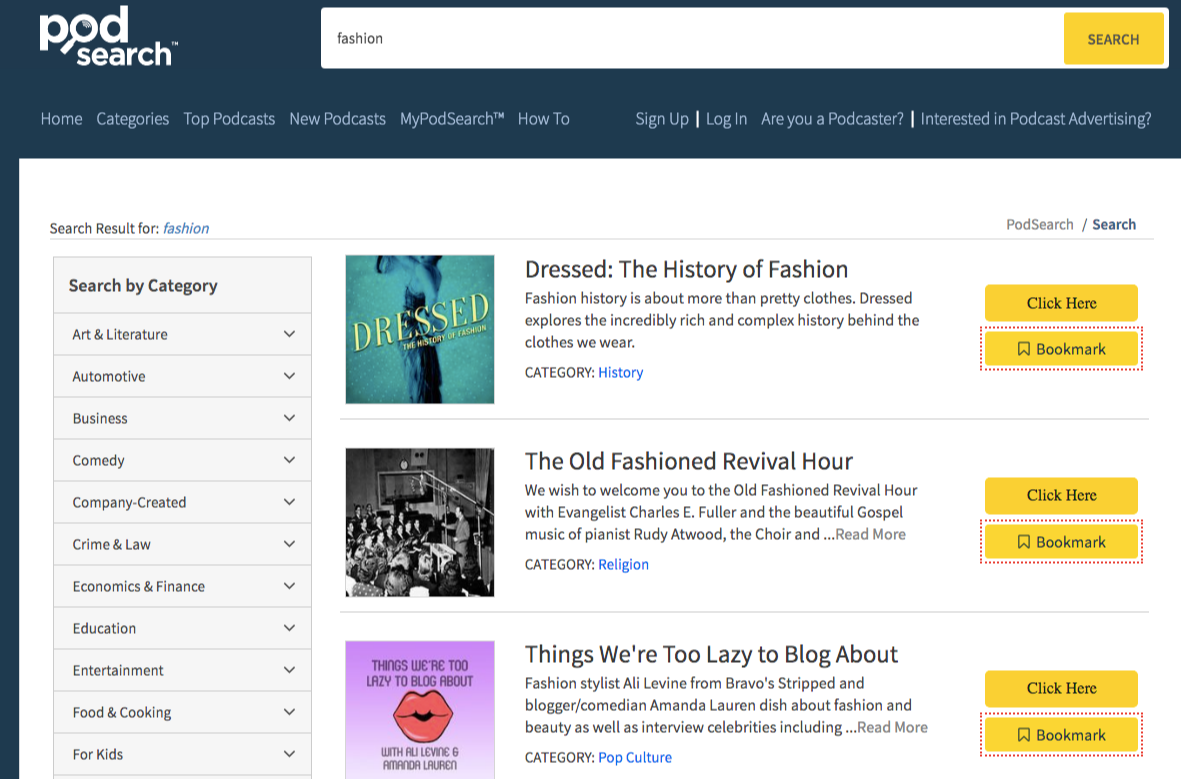Expand the Business category
The height and width of the screenshot is (779, 1181).
(x=182, y=418)
